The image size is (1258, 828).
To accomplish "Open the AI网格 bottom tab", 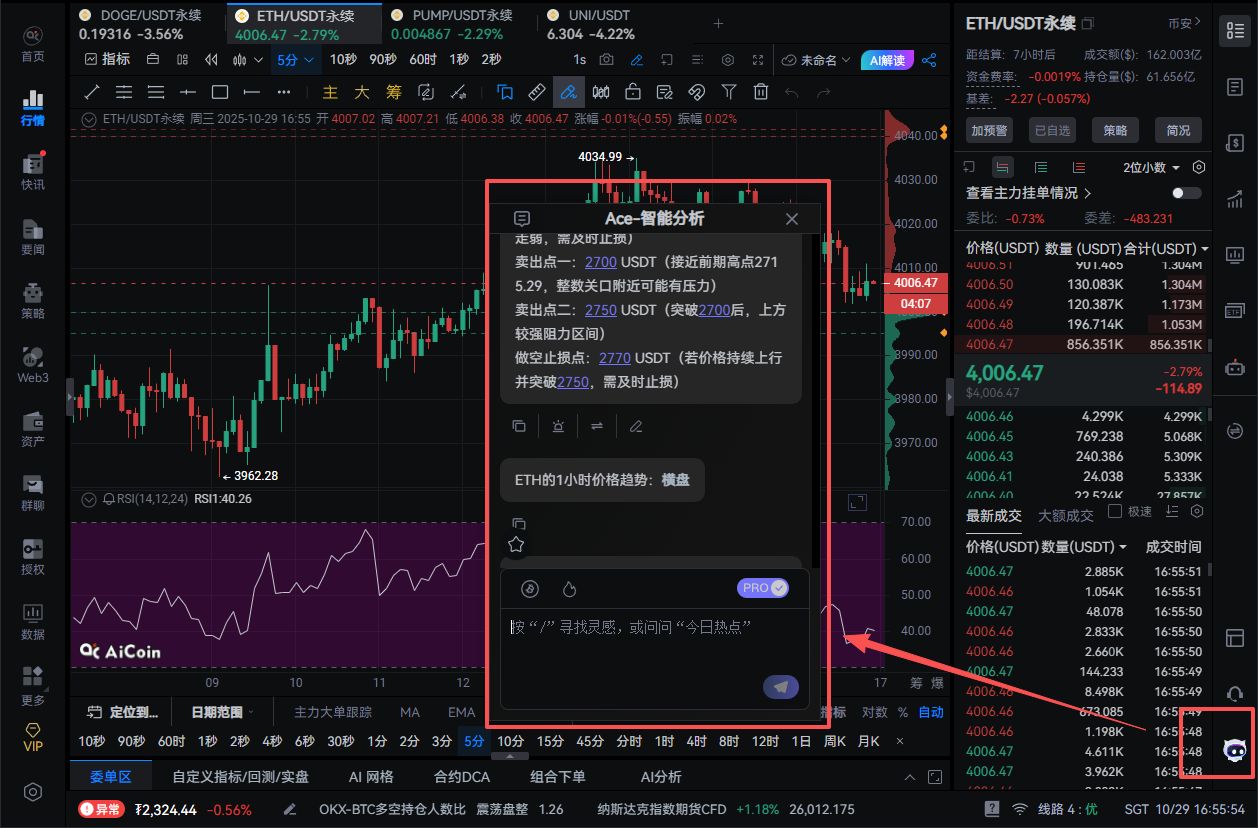I will (x=370, y=776).
